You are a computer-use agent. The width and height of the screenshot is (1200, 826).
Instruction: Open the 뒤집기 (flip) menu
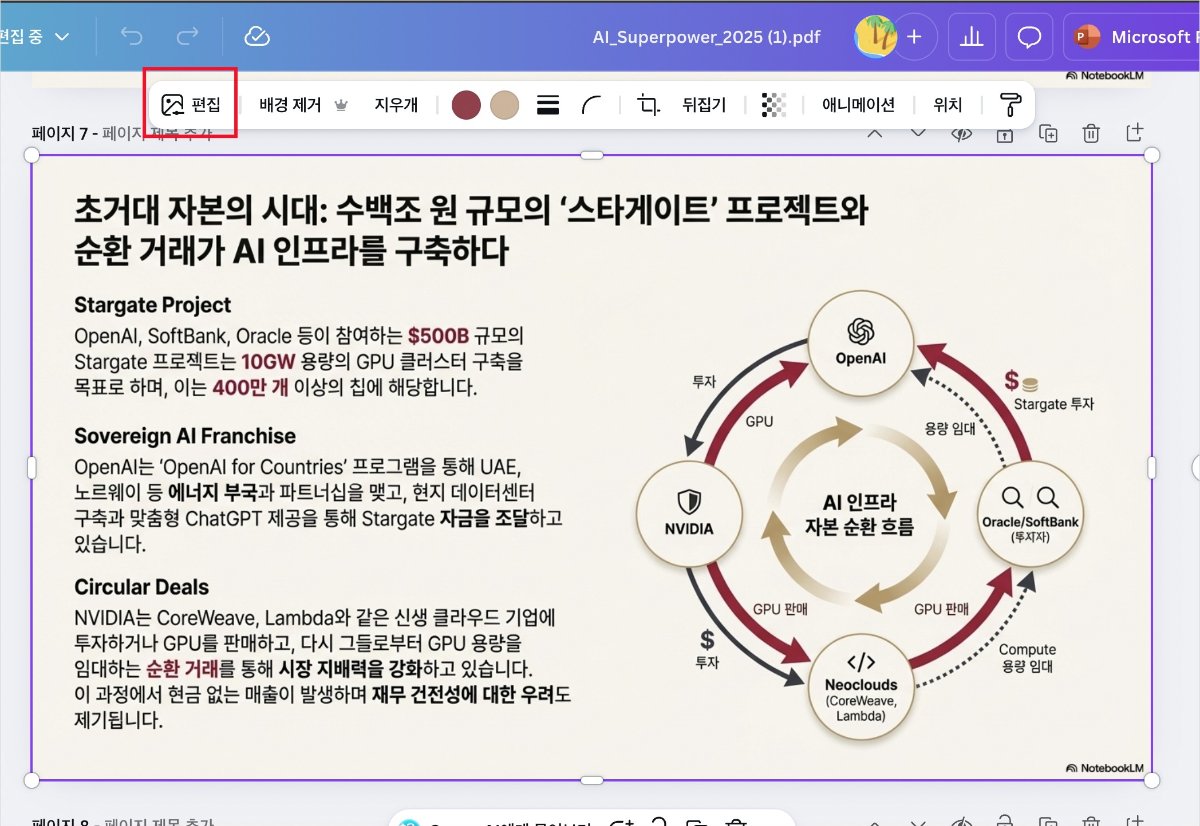coord(704,104)
